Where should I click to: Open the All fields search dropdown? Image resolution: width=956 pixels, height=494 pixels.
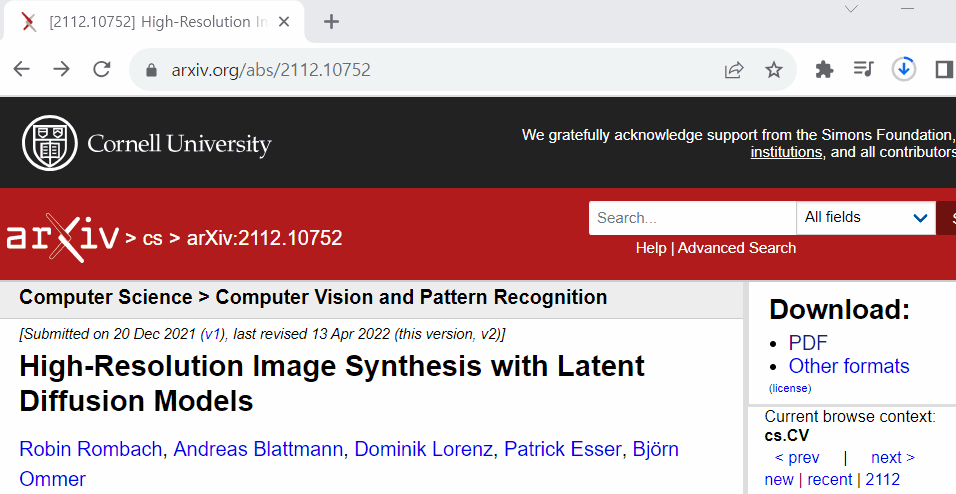[x=866, y=218]
